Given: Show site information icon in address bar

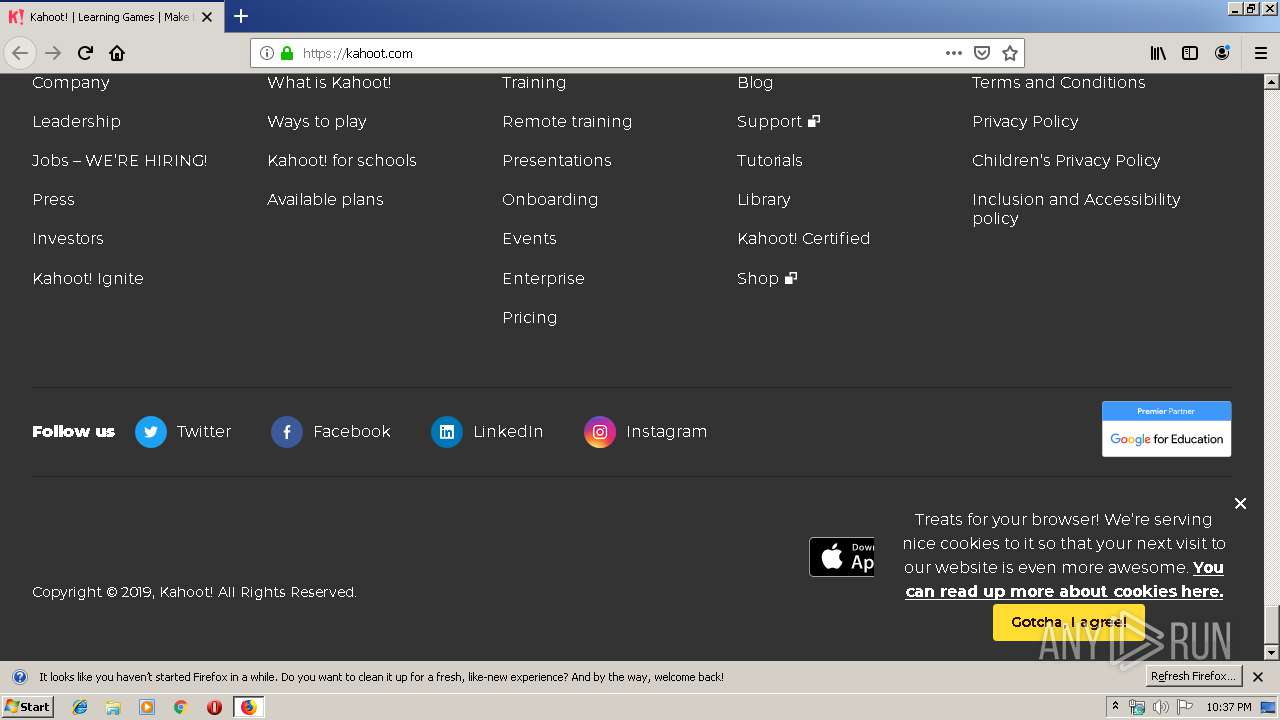Looking at the screenshot, I should [267, 53].
